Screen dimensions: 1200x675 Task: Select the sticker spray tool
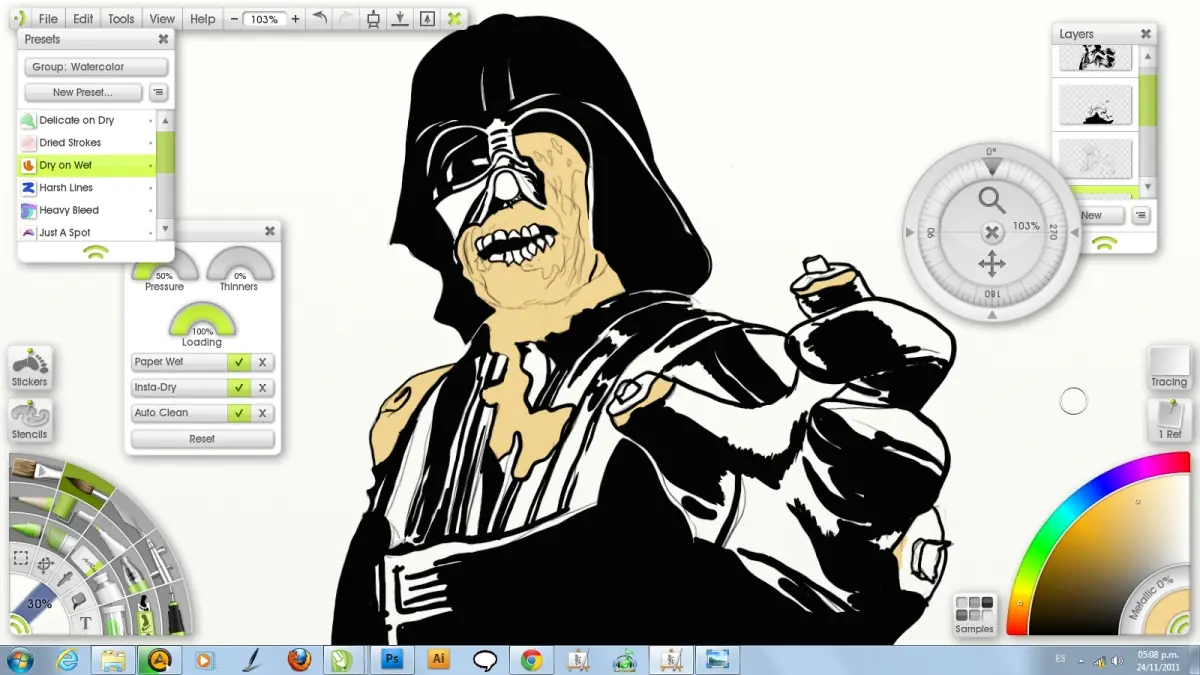tap(144, 616)
